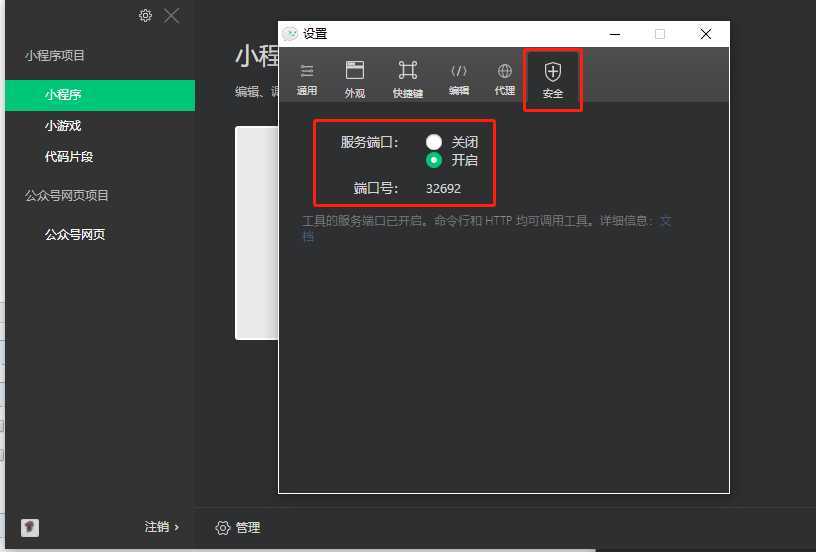Click the gear icon beside 管理
Image resolution: width=816 pixels, height=552 pixels.
(222, 528)
